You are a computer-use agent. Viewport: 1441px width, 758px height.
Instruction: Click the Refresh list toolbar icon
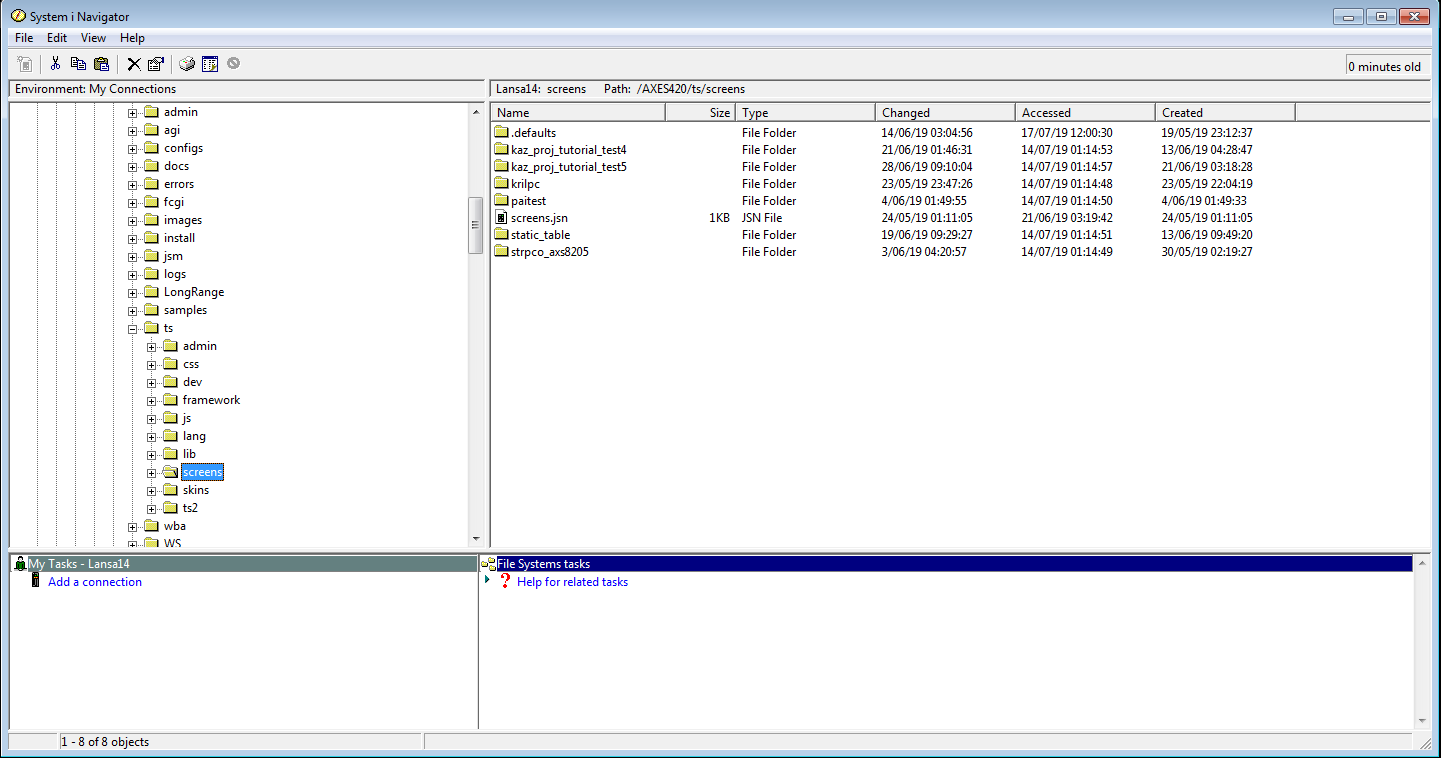coord(210,64)
